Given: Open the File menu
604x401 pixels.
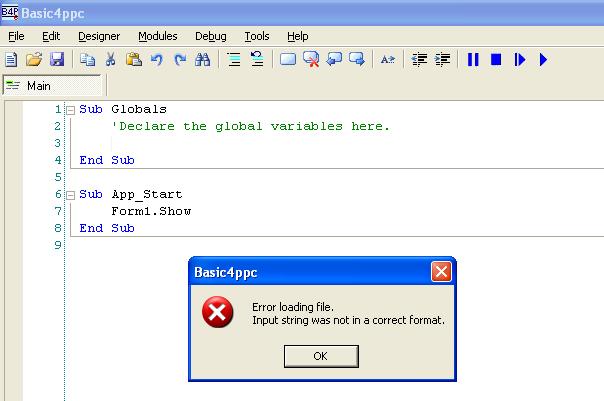Looking at the screenshot, I should tap(16, 36).
